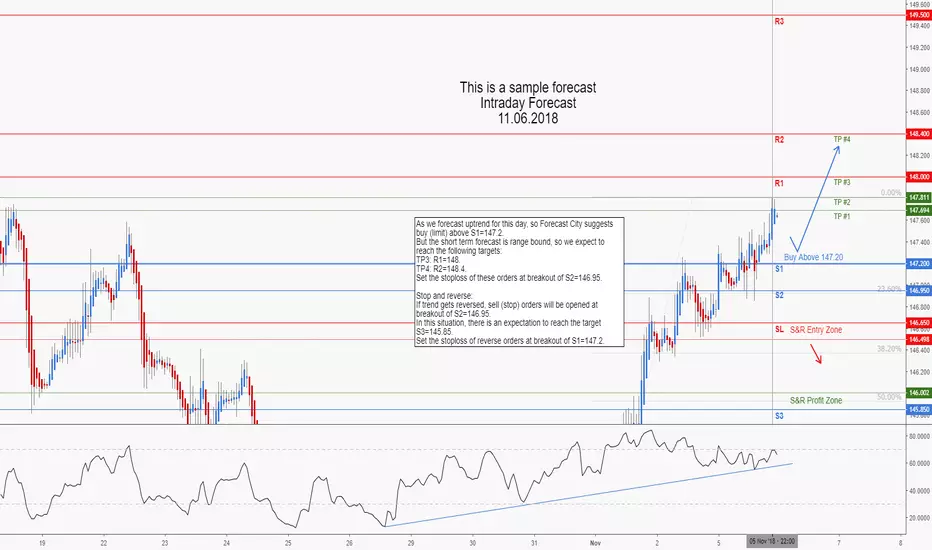Click the 'Buy Above 147.20' annotation
932x550 pixels.
point(813,257)
